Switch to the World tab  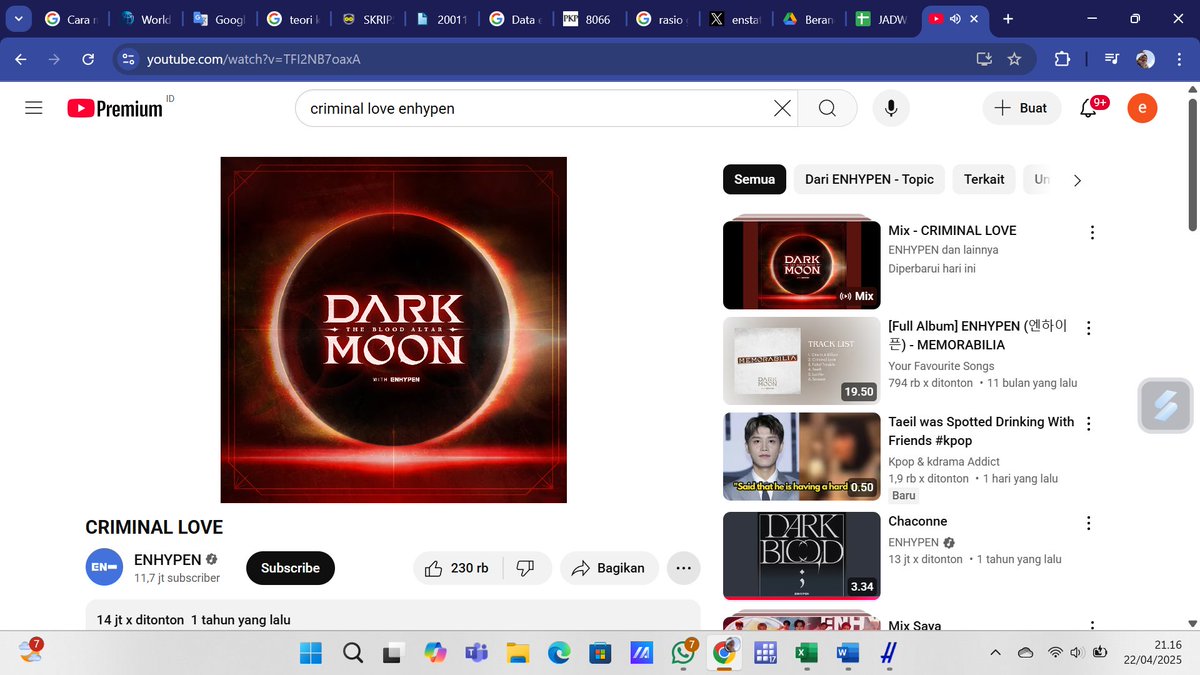[x=148, y=19]
